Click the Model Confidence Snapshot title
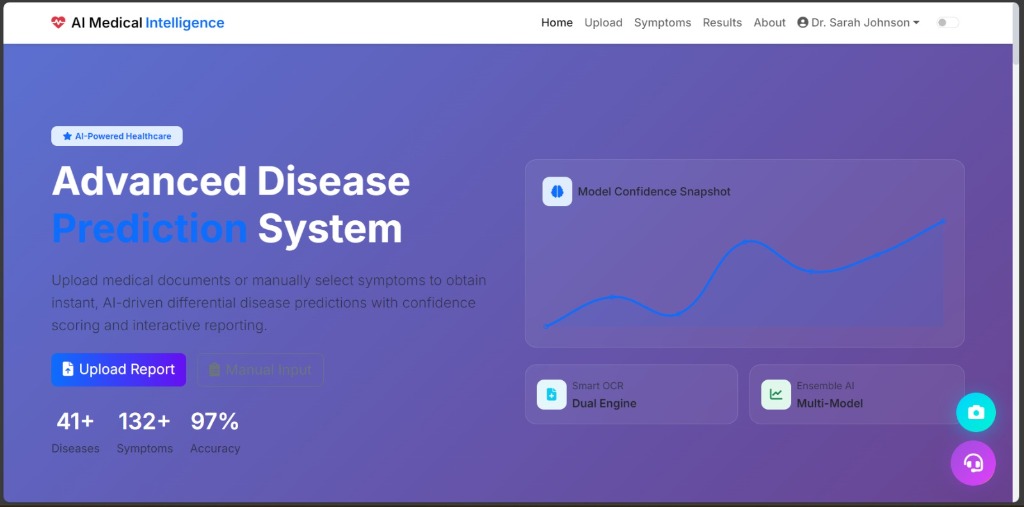 pyautogui.click(x=654, y=191)
